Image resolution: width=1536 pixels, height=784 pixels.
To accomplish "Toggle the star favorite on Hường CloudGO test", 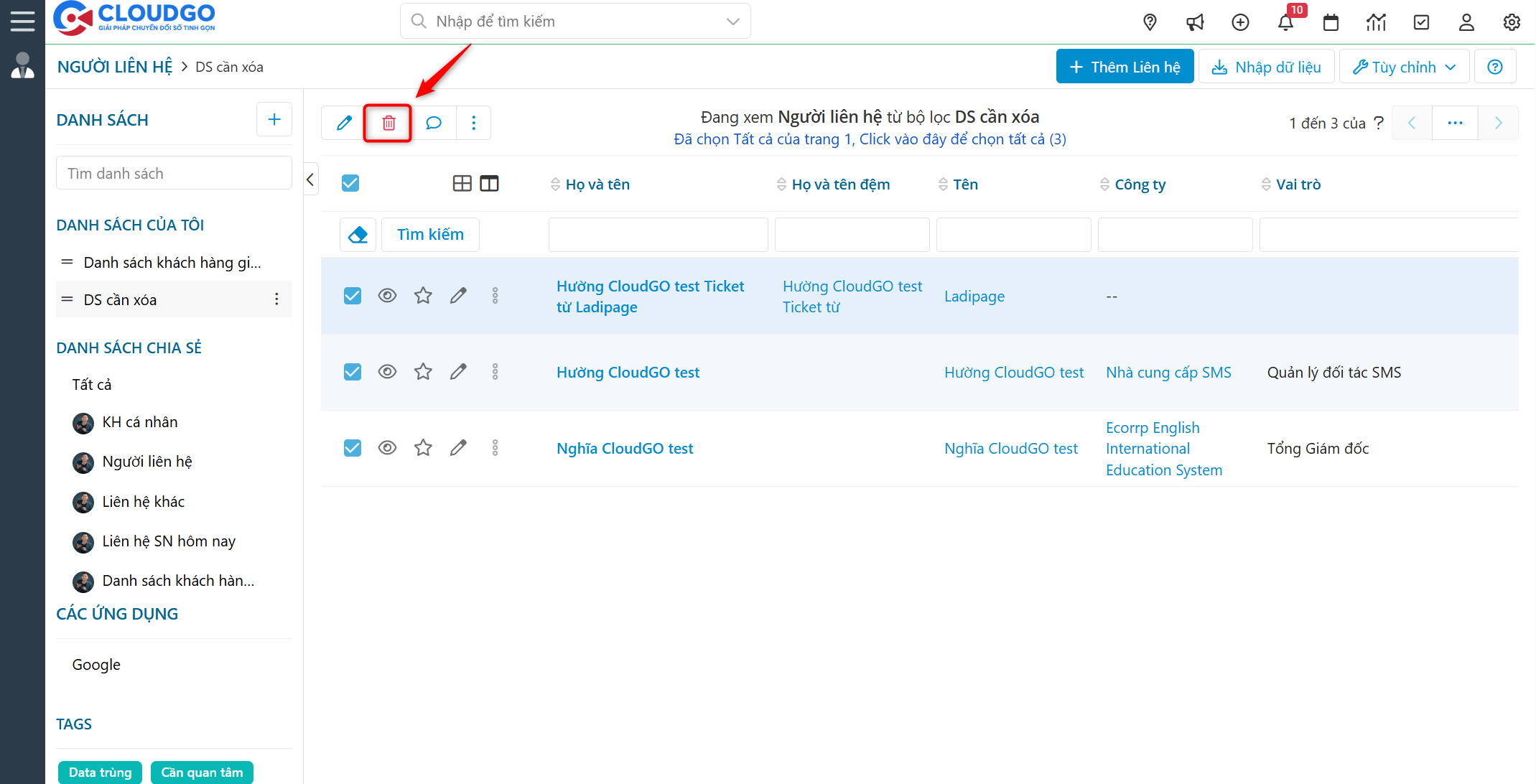I will [x=423, y=371].
